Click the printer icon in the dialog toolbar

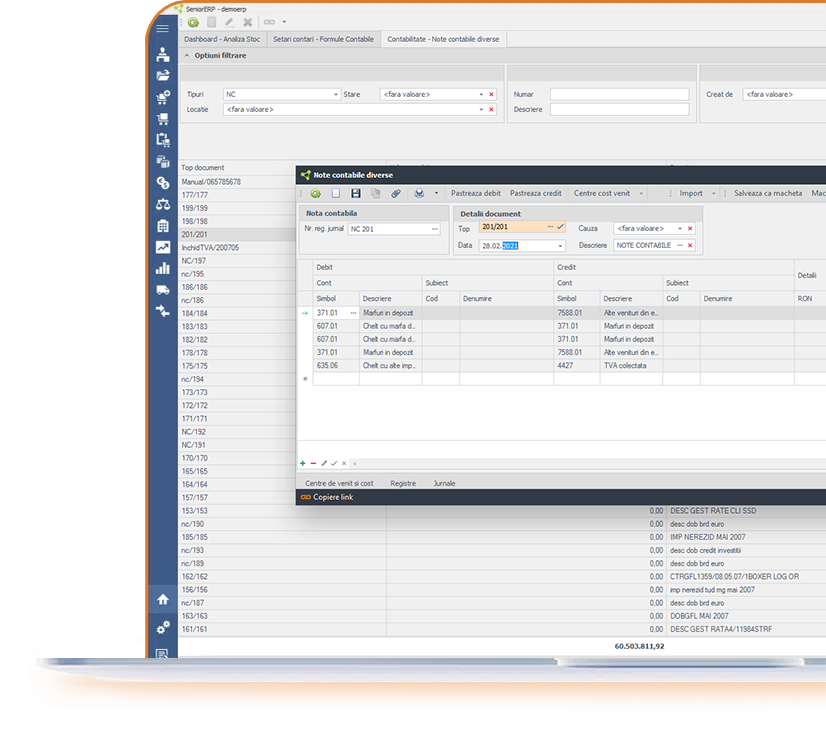click(x=419, y=193)
